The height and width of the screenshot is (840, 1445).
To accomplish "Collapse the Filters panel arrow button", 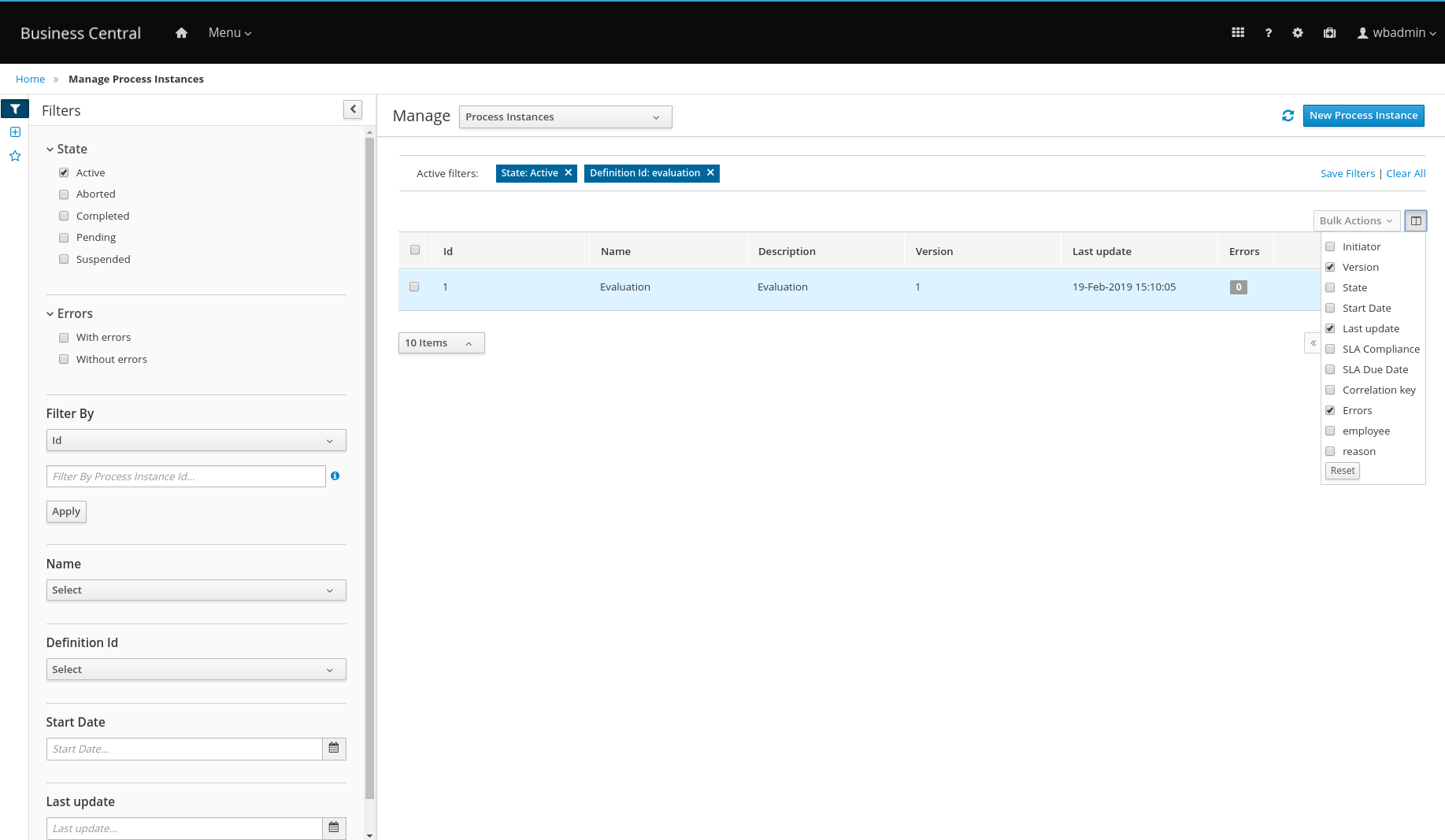I will (x=353, y=109).
